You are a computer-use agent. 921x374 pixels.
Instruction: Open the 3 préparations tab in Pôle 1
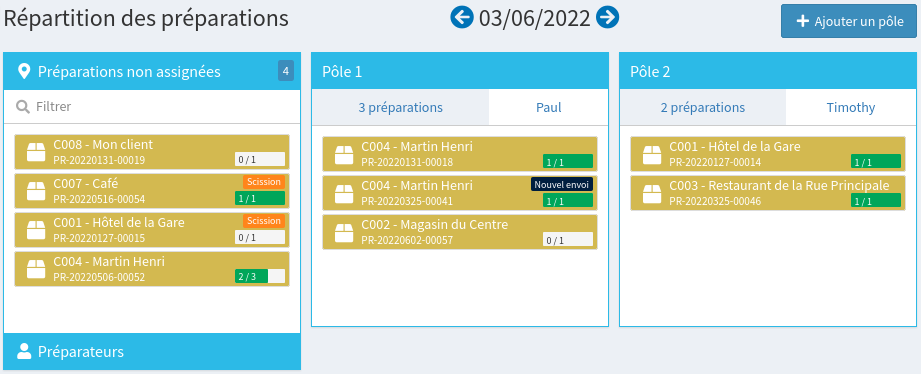(401, 107)
